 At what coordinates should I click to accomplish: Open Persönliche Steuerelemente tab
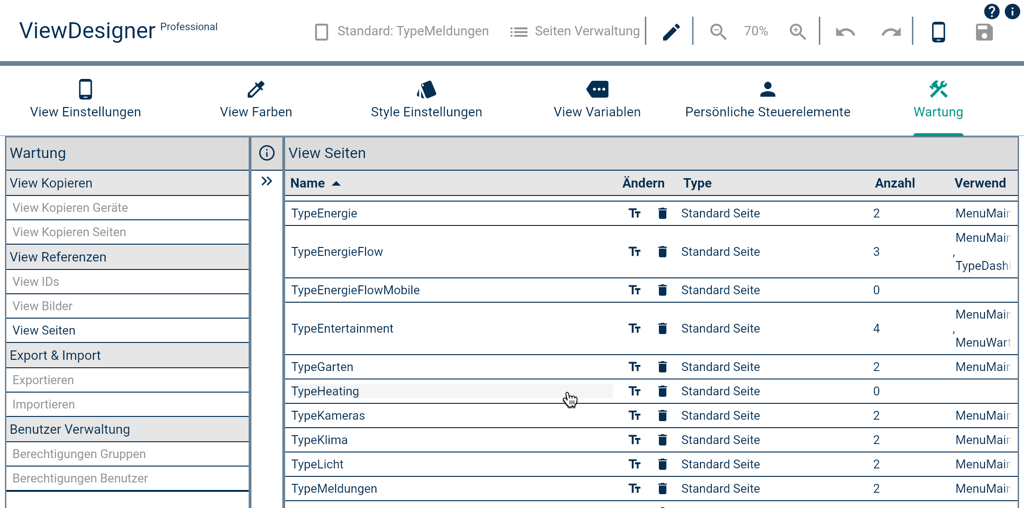pos(767,99)
